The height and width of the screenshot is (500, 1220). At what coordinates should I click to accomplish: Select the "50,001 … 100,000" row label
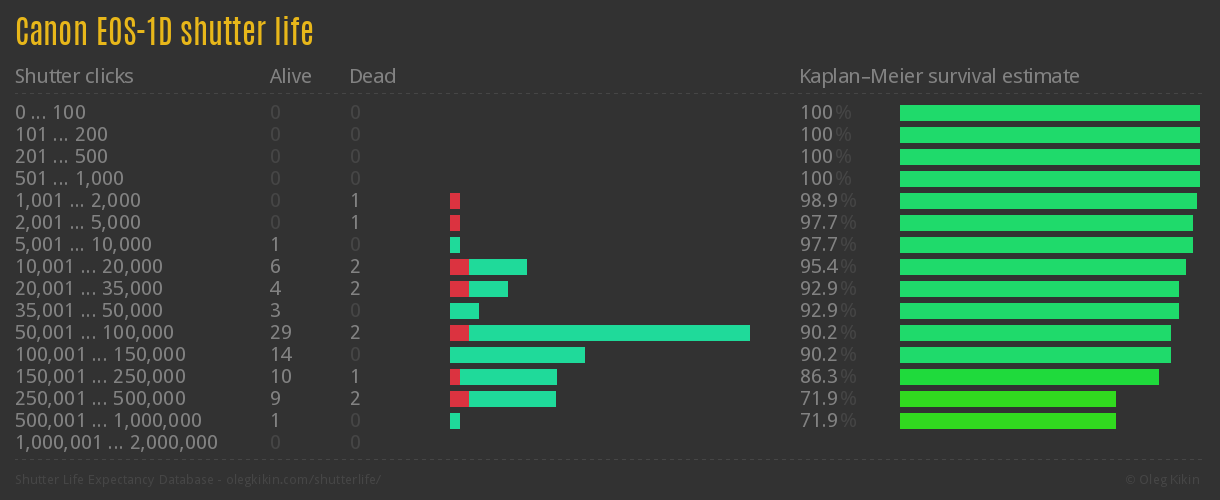point(94,333)
